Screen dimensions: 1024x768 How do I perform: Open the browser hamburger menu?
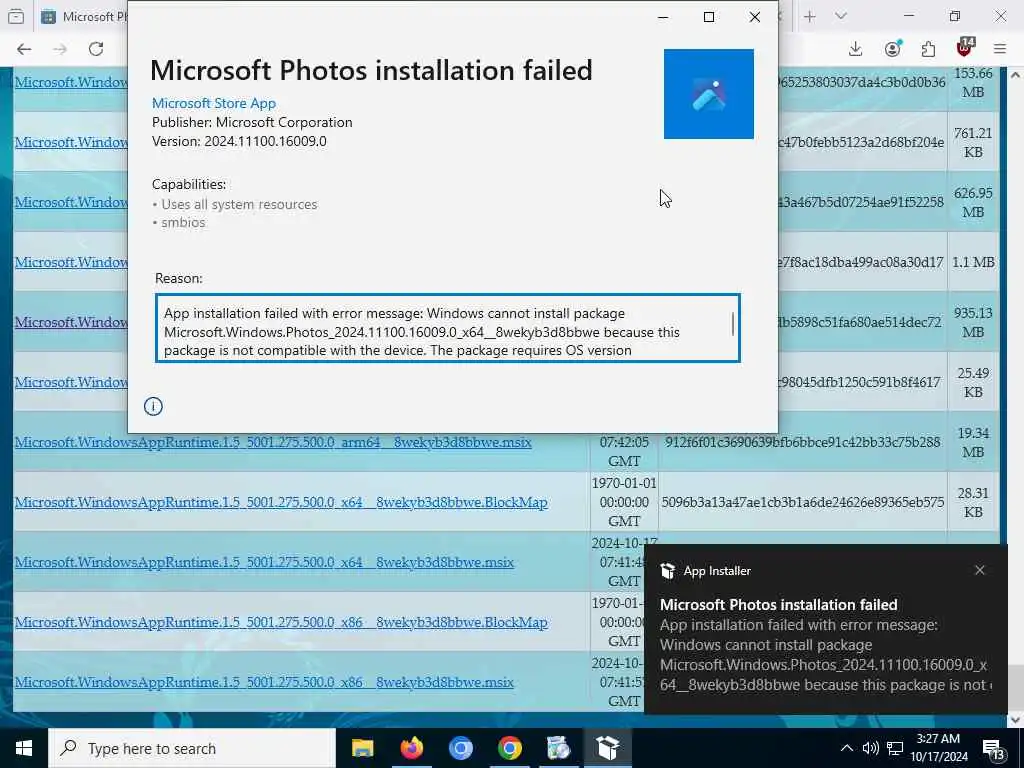1000,49
